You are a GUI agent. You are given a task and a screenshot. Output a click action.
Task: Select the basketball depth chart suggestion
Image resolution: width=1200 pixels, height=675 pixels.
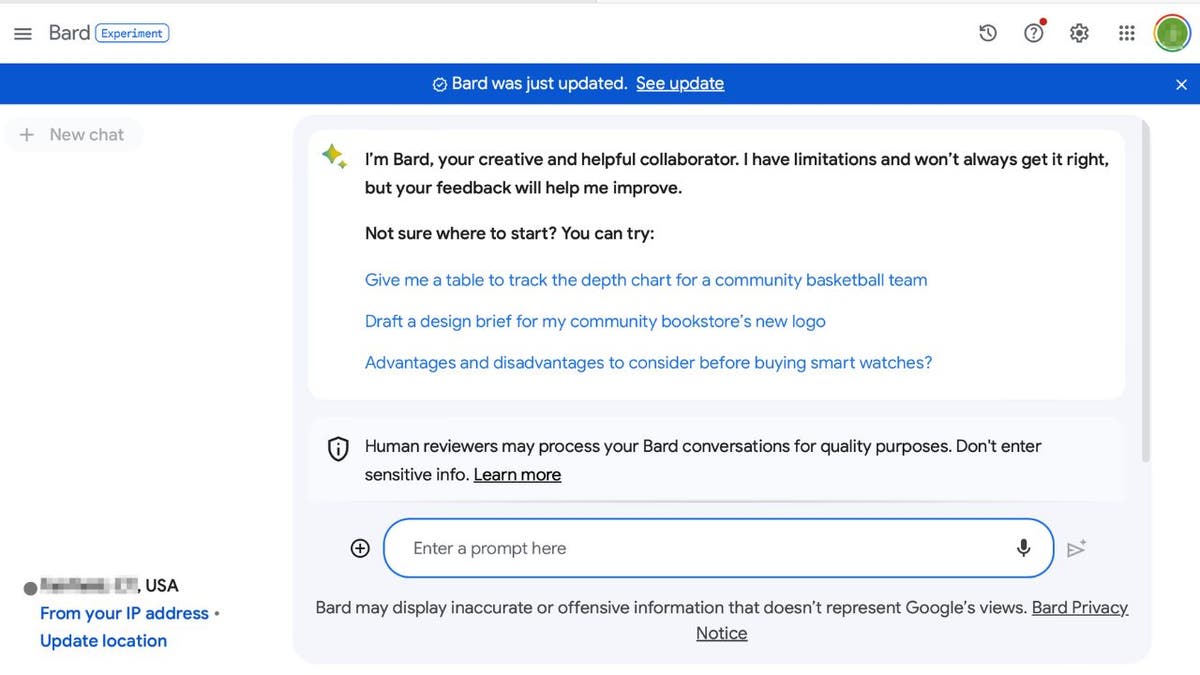[646, 280]
